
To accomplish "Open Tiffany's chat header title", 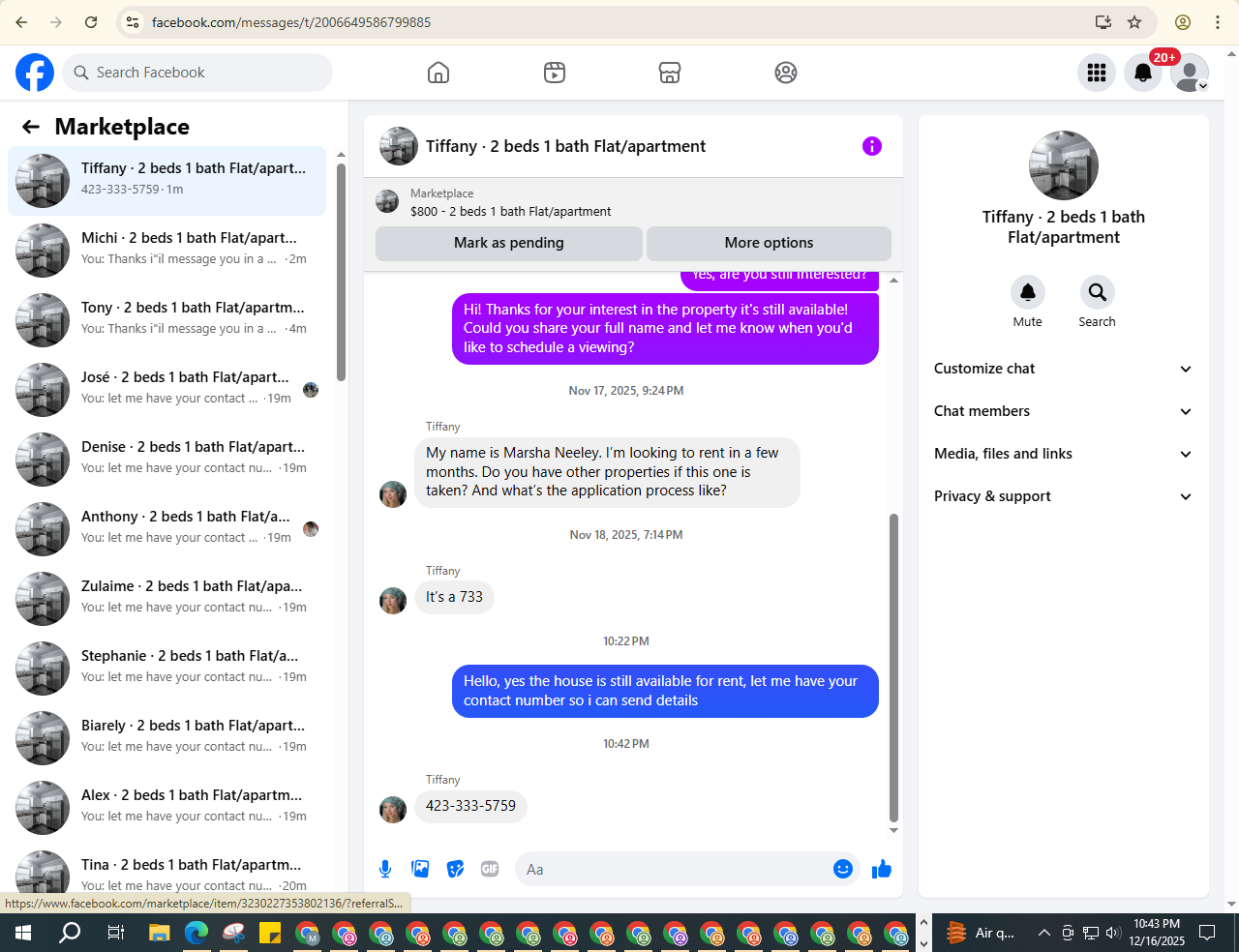I will point(566,146).
